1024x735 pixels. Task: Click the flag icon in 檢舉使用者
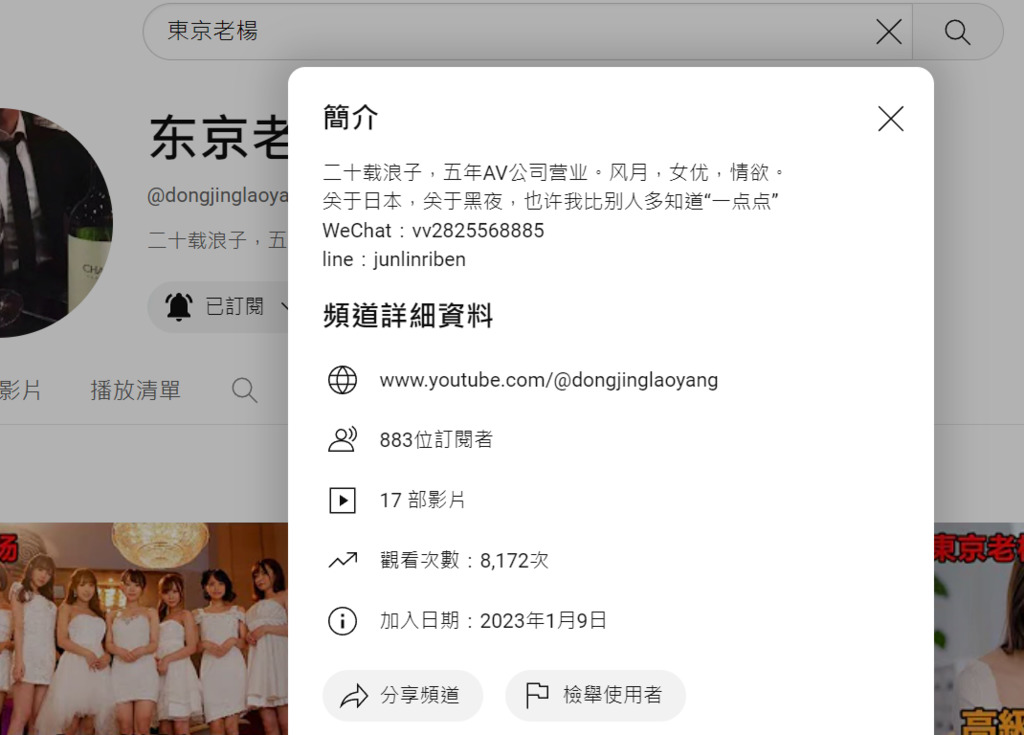pos(537,695)
